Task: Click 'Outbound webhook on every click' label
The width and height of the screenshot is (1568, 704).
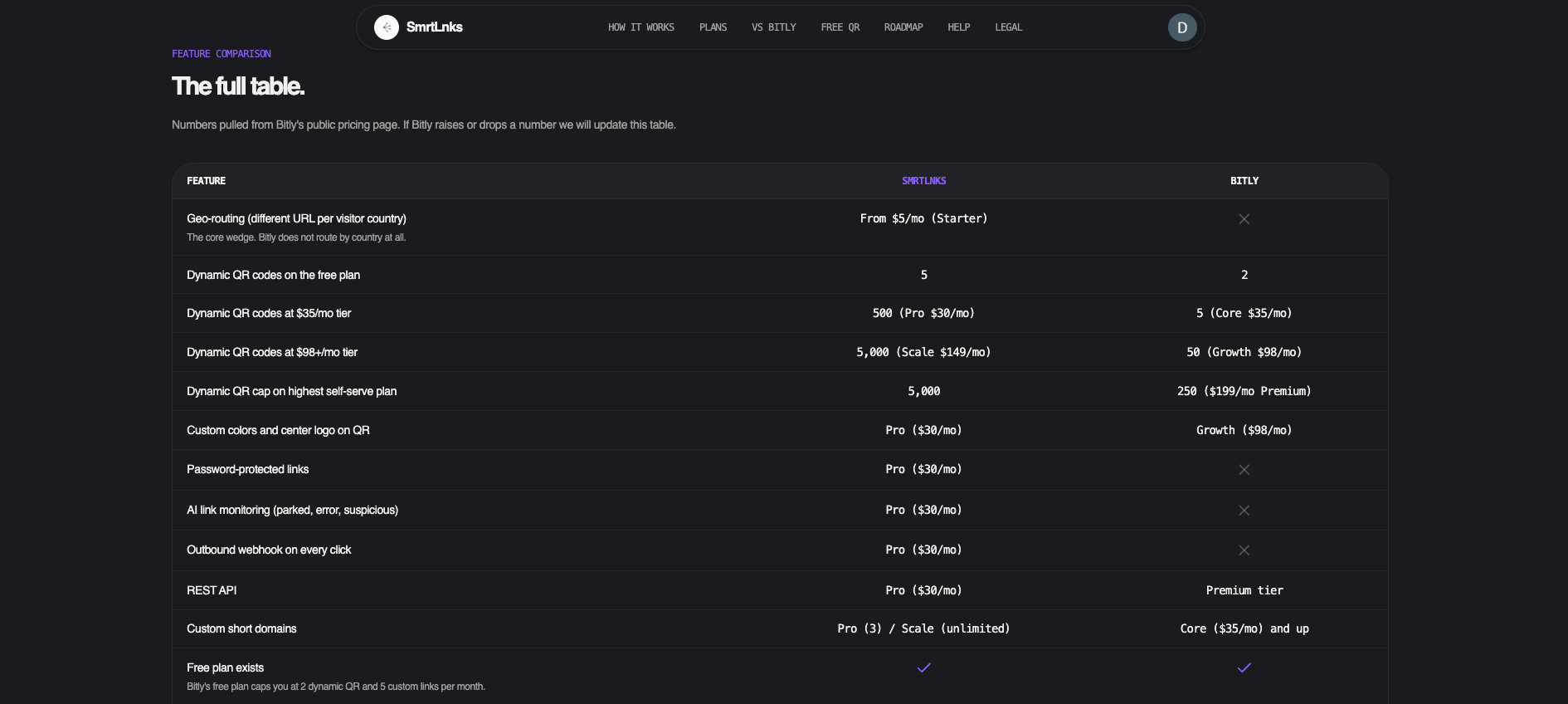Action: pos(269,550)
